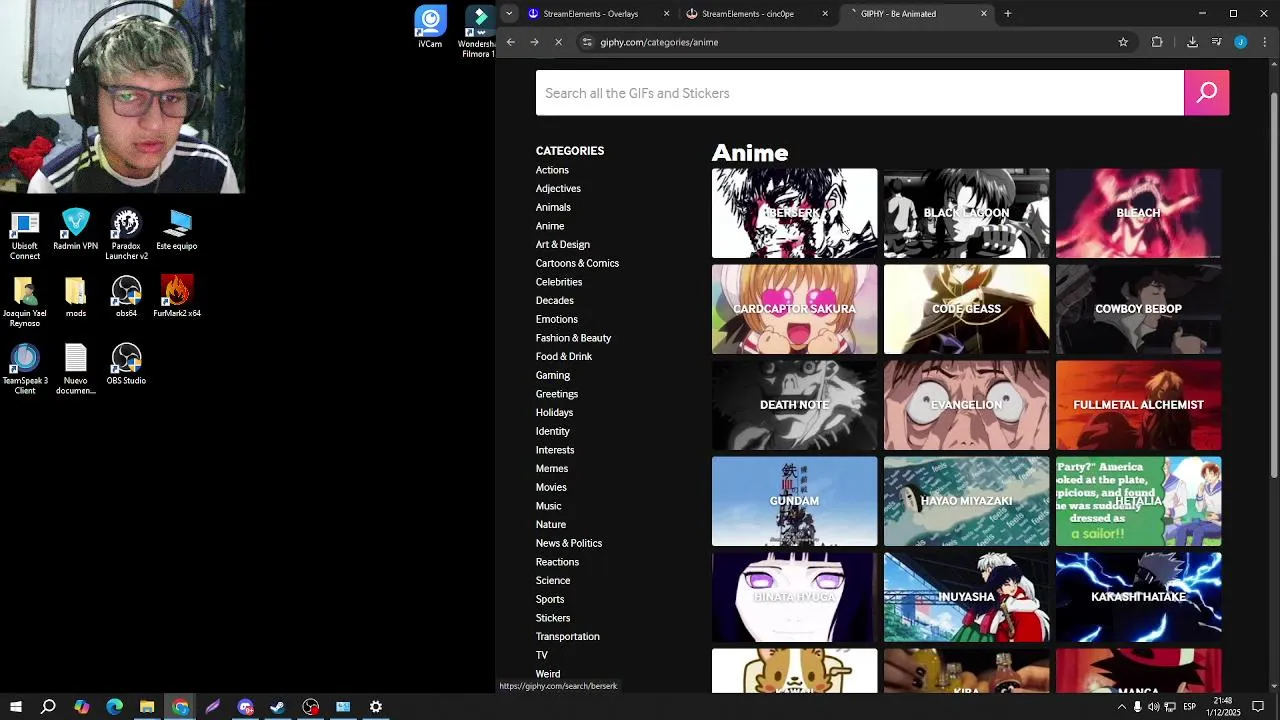Open the Evangelion thumbnail
Viewport: 1280px width, 720px height.
pos(966,405)
